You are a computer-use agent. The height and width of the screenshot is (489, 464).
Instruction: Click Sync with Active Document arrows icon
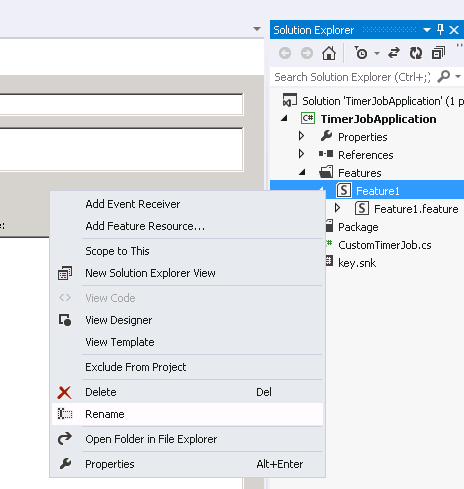394,53
